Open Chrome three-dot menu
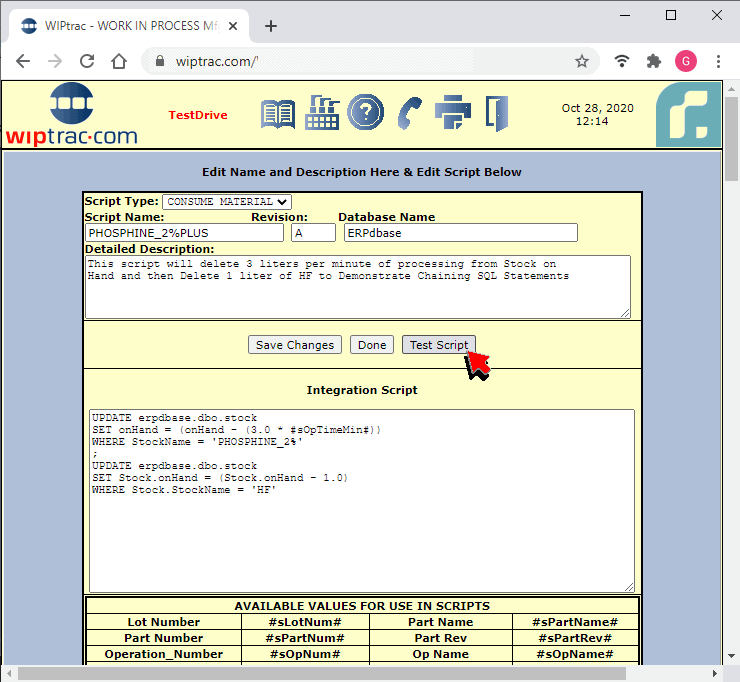 (718, 61)
